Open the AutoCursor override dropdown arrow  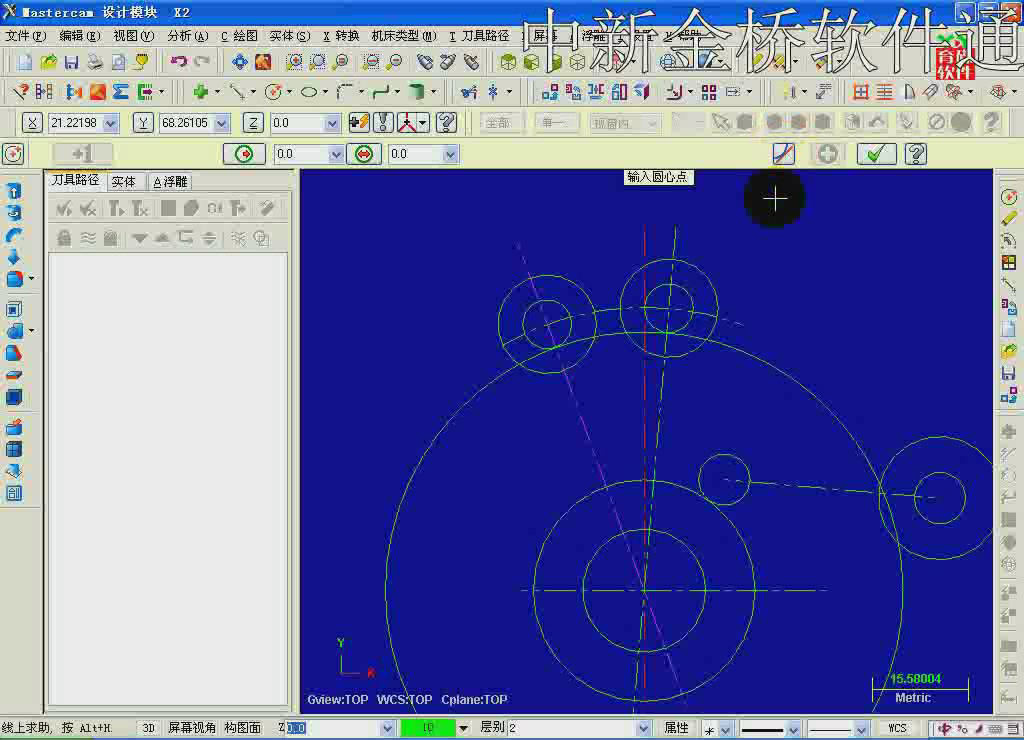pos(423,123)
